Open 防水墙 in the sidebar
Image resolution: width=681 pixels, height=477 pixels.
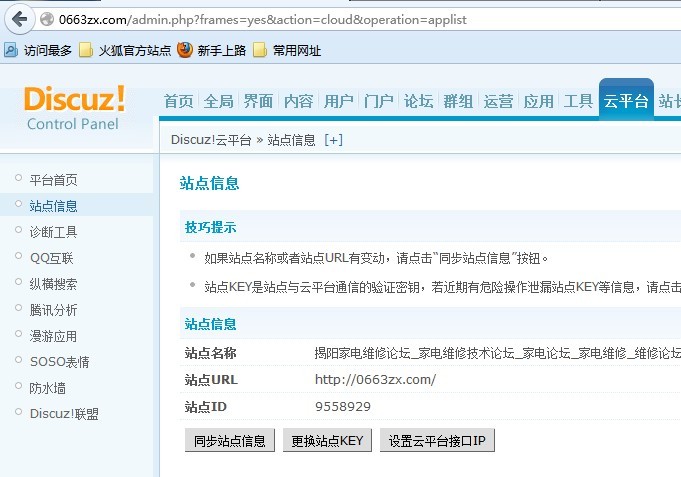pos(47,388)
